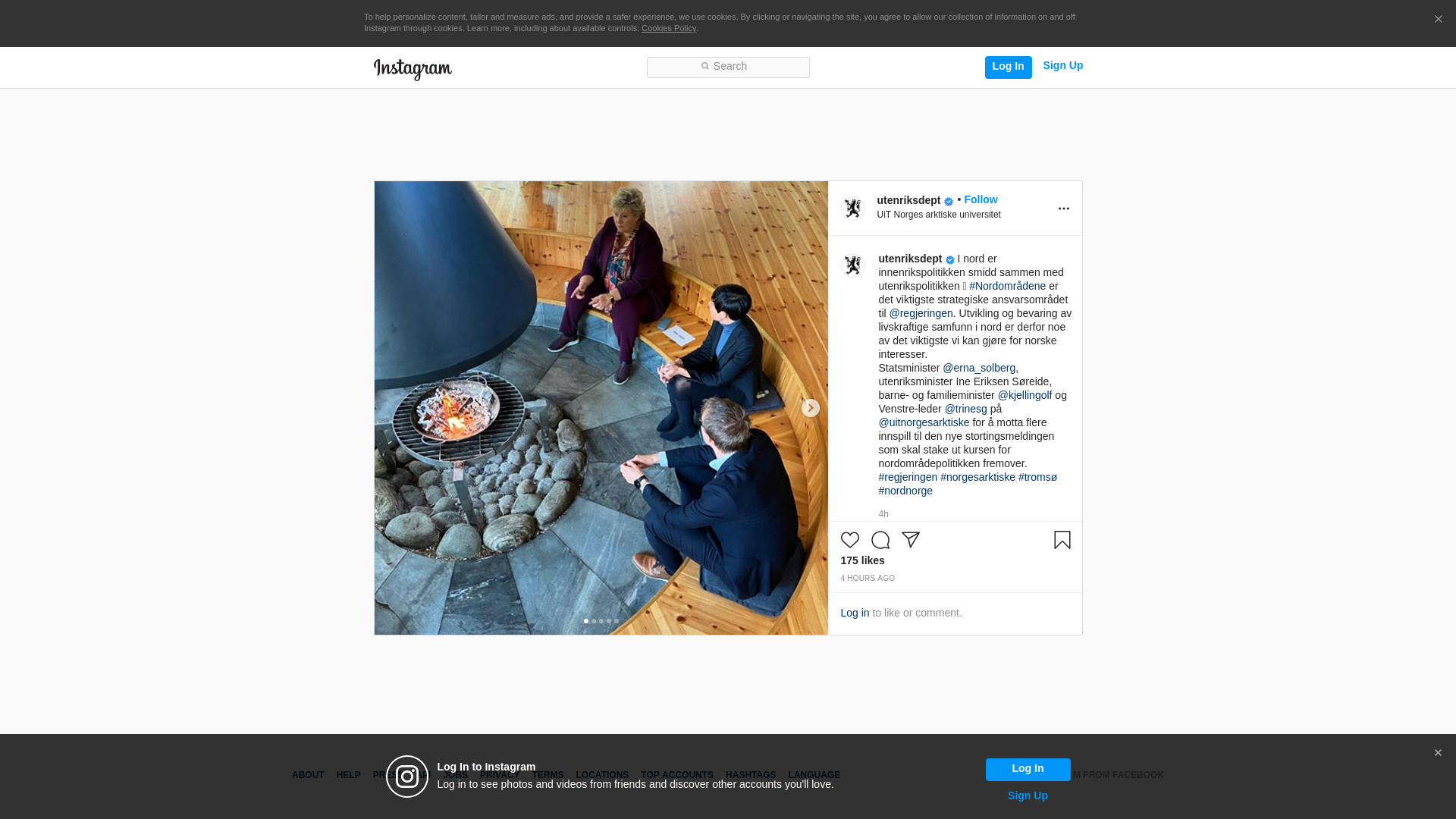The width and height of the screenshot is (1456, 819).
Task: Open UiT Norges arktiske universitet location
Action: tap(938, 215)
